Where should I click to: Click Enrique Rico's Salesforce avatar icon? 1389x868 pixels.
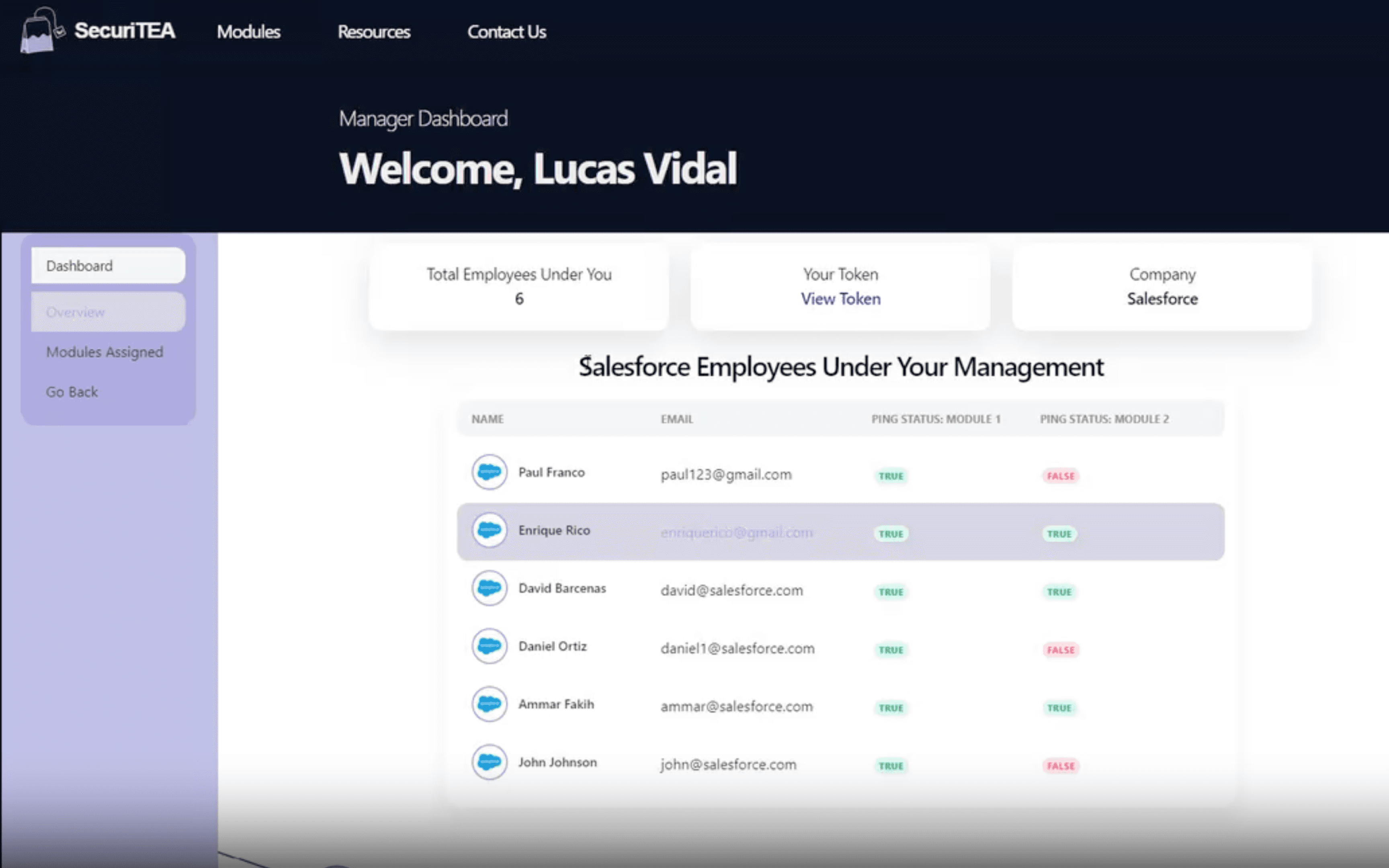pos(489,530)
